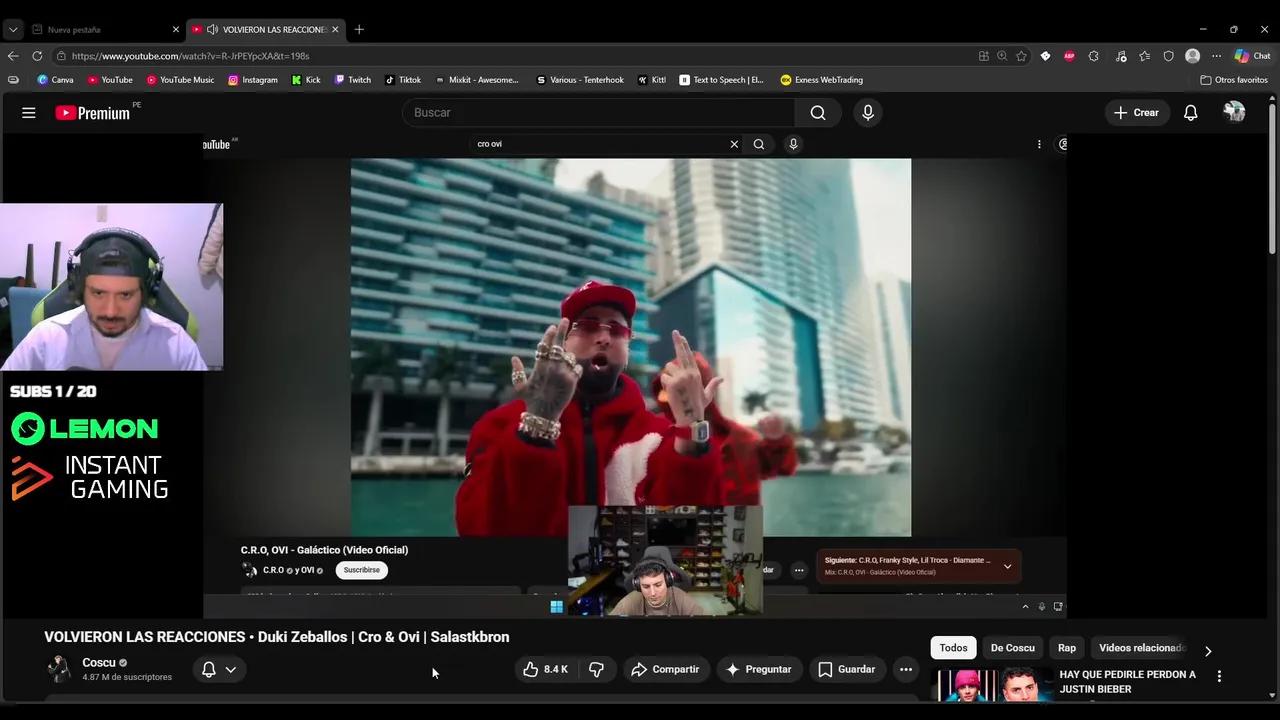Open Coscu channel avatar
The width and height of the screenshot is (1280, 720).
tap(59, 669)
